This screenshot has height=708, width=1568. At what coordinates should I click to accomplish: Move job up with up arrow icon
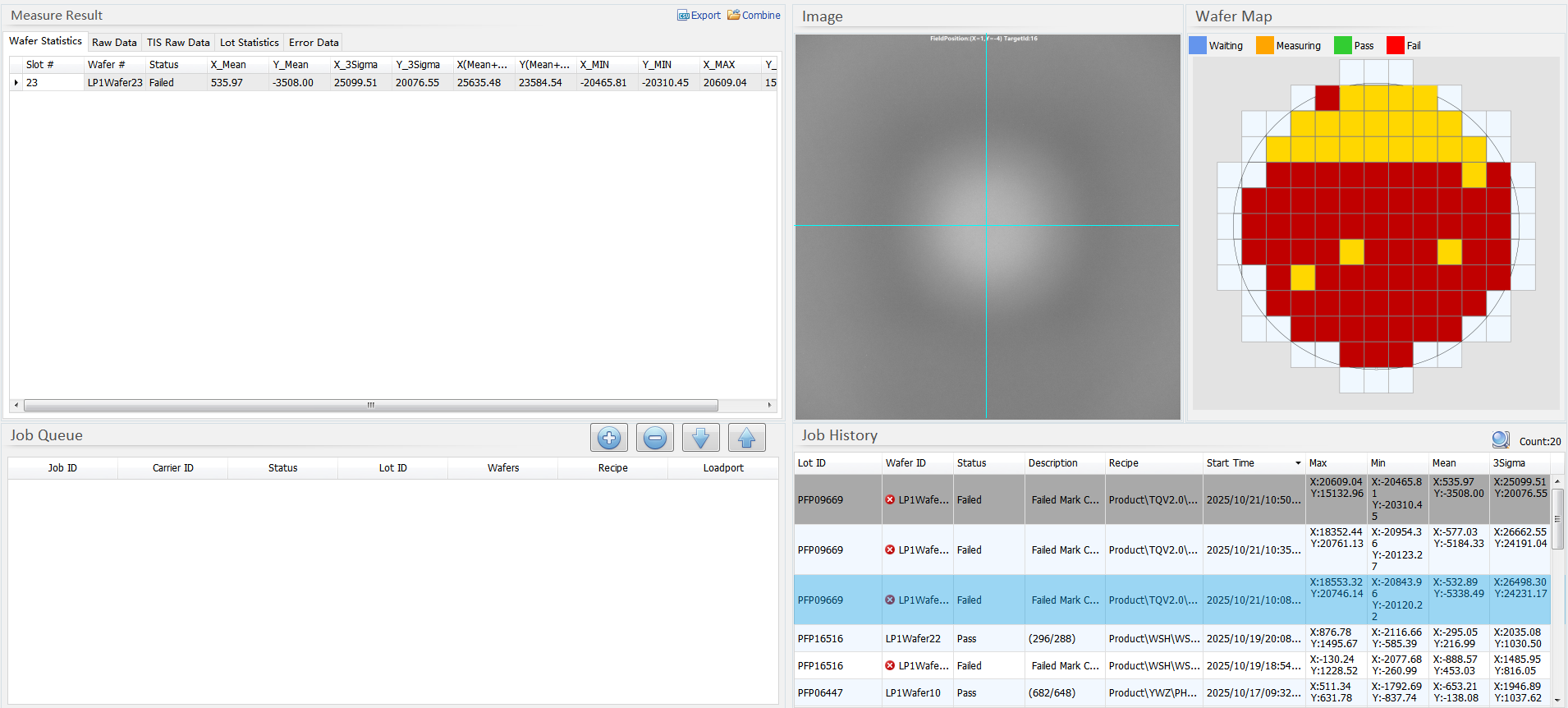746,438
